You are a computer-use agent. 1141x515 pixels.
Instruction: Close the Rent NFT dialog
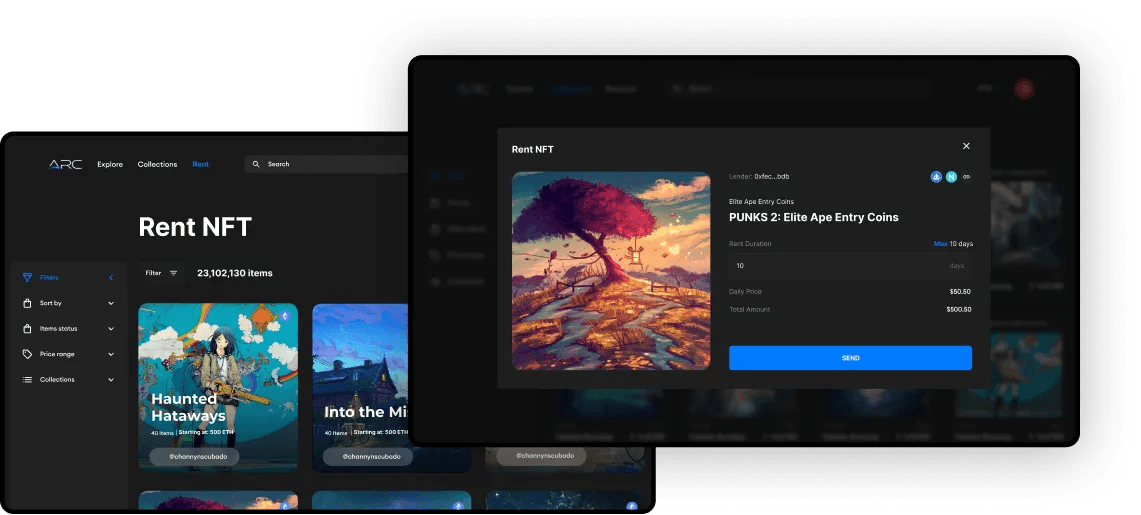click(966, 146)
